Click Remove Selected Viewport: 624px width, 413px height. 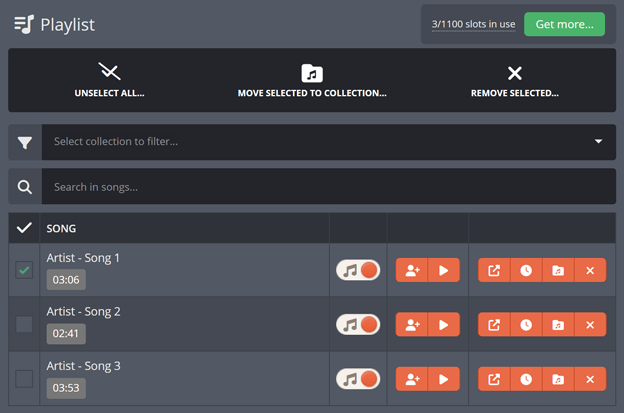point(514,80)
